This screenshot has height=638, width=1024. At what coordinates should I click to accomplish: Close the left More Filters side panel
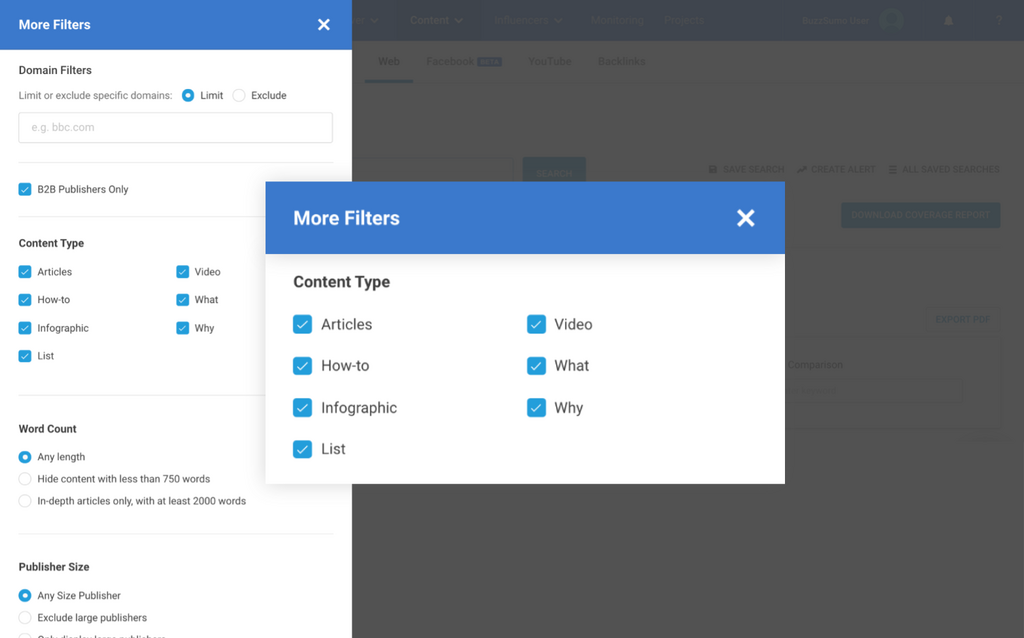pyautogui.click(x=323, y=24)
